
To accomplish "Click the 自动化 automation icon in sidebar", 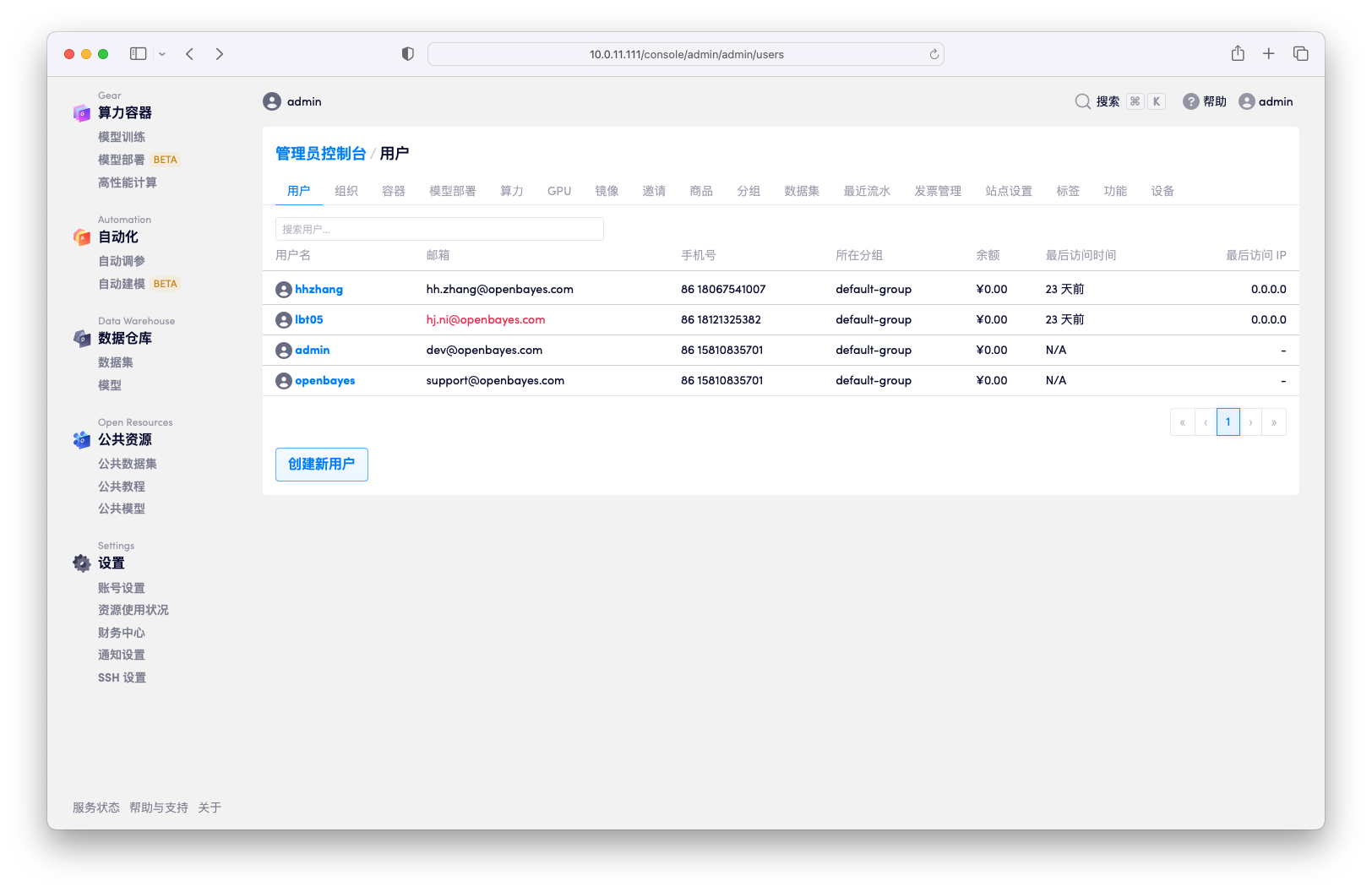I will point(81,237).
